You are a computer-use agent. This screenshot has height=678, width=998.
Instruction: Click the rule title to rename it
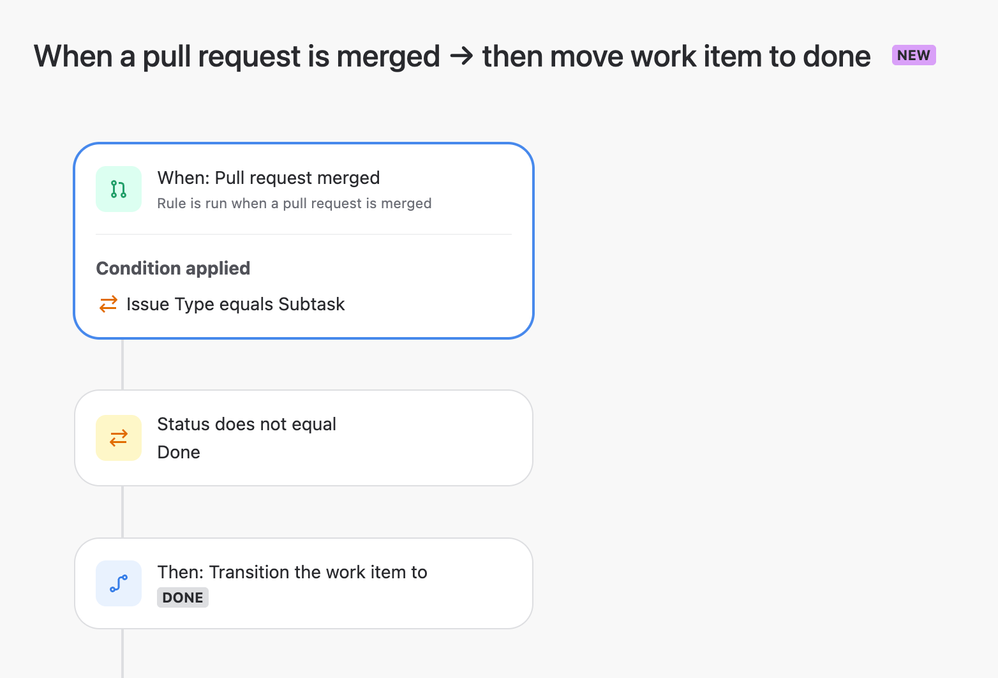[452, 56]
